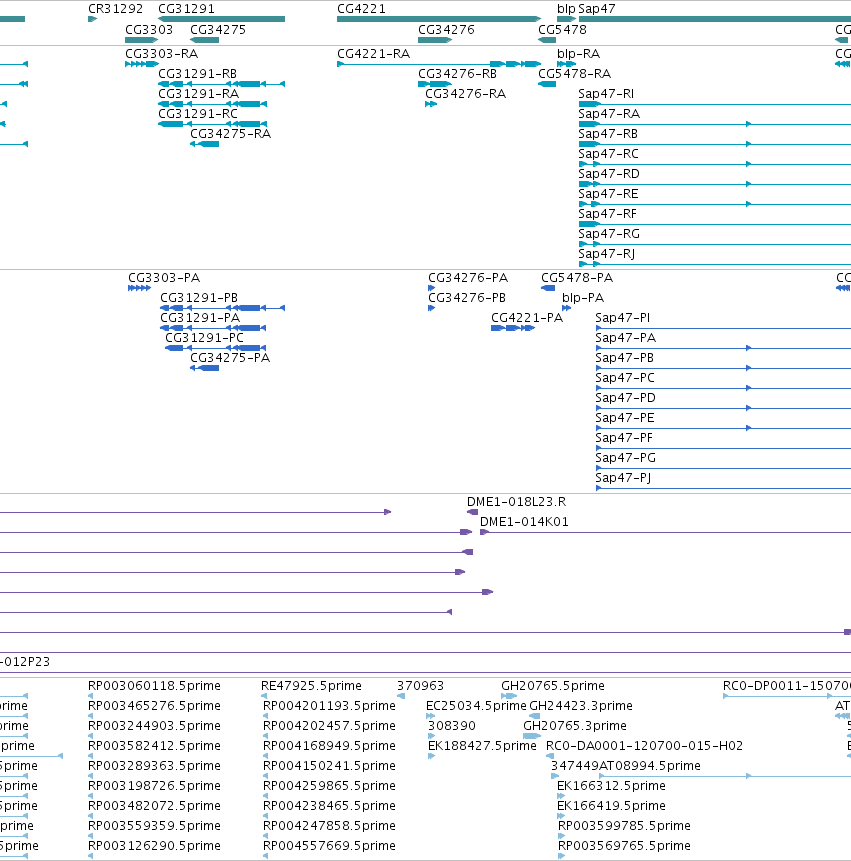Click the CG4221 gene label

[x=361, y=9]
